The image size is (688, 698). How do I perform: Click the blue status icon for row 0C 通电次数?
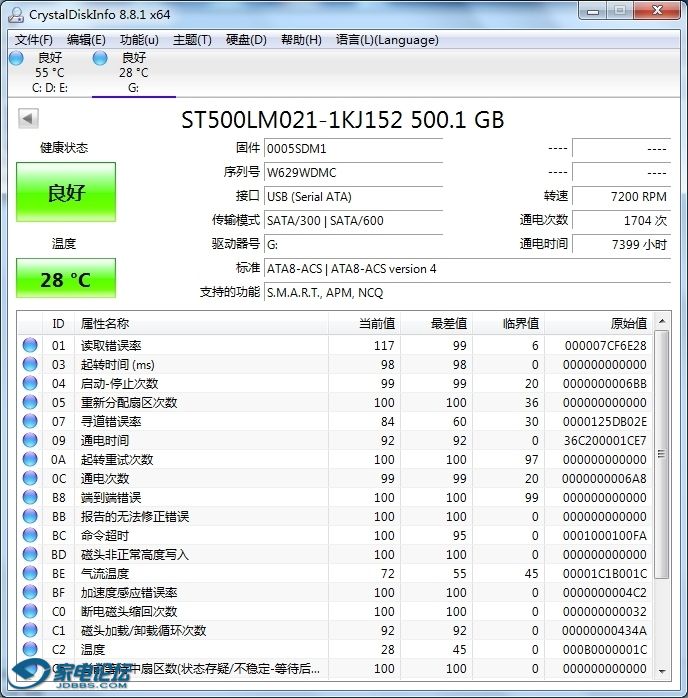click(x=30, y=478)
